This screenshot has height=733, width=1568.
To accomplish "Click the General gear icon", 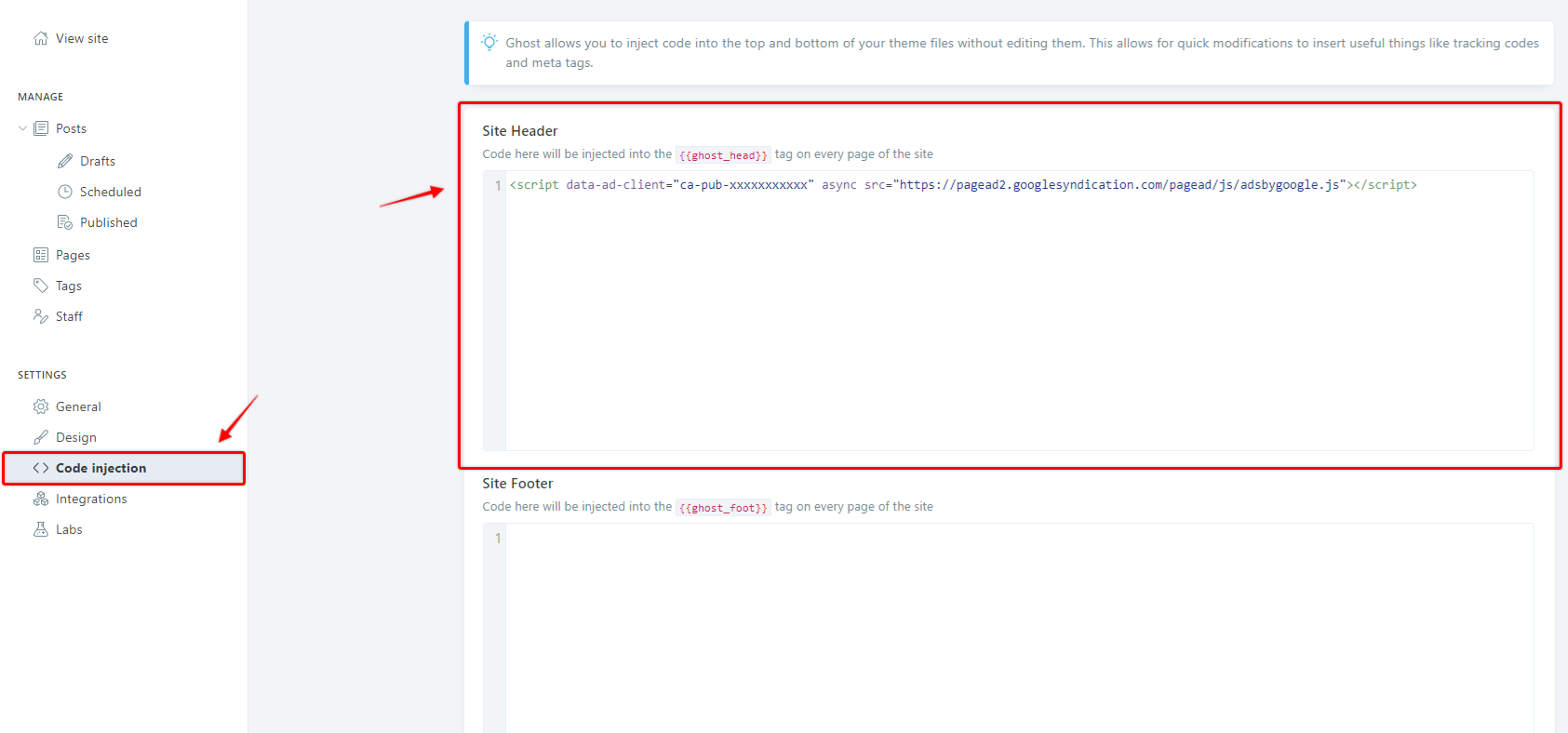I will tap(41, 406).
